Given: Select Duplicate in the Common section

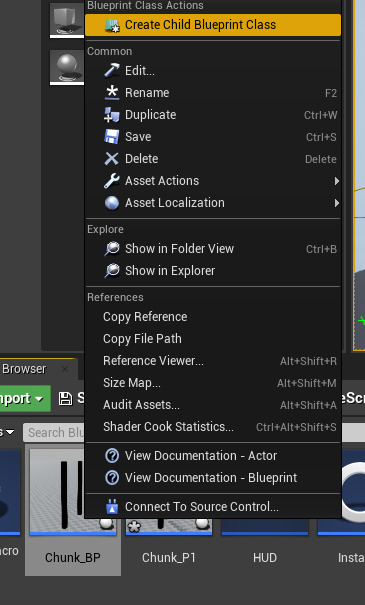Looking at the screenshot, I should click(x=213, y=115).
